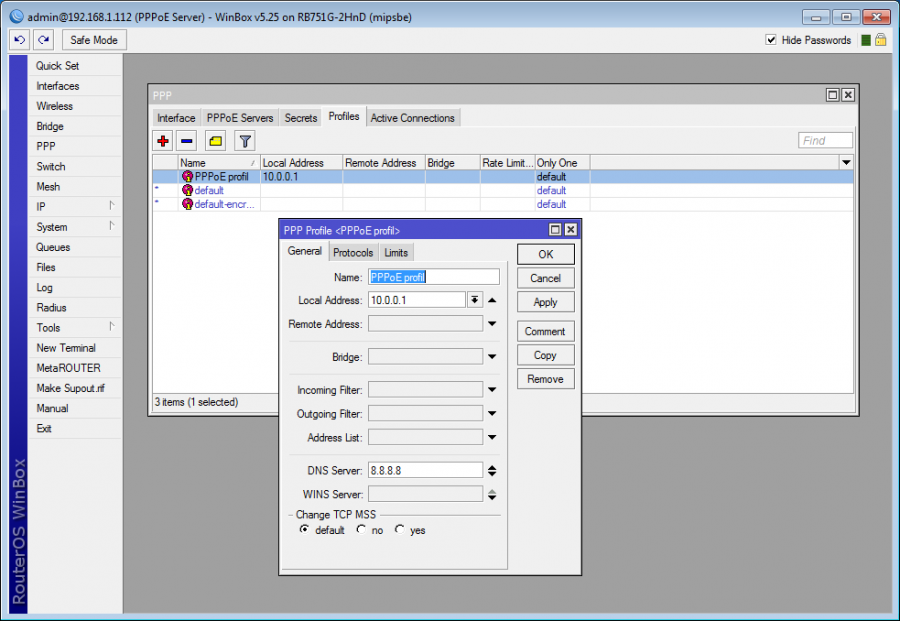
Task: Select the Change TCP MSS no radio
Action: pyautogui.click(x=361, y=530)
